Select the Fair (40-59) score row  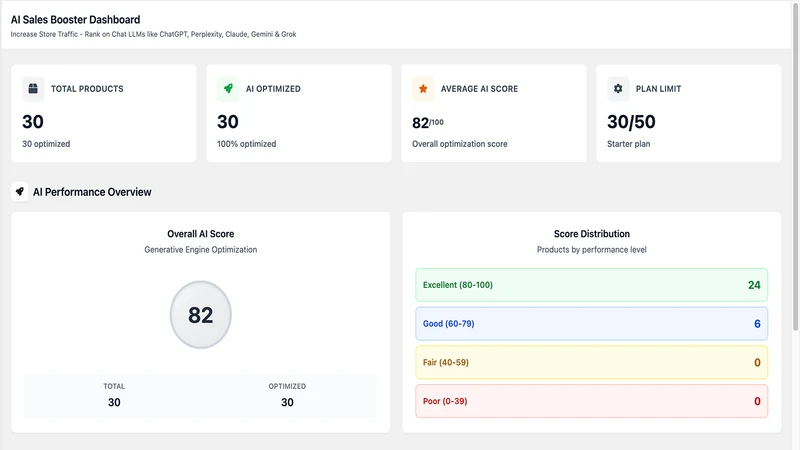tap(591, 362)
